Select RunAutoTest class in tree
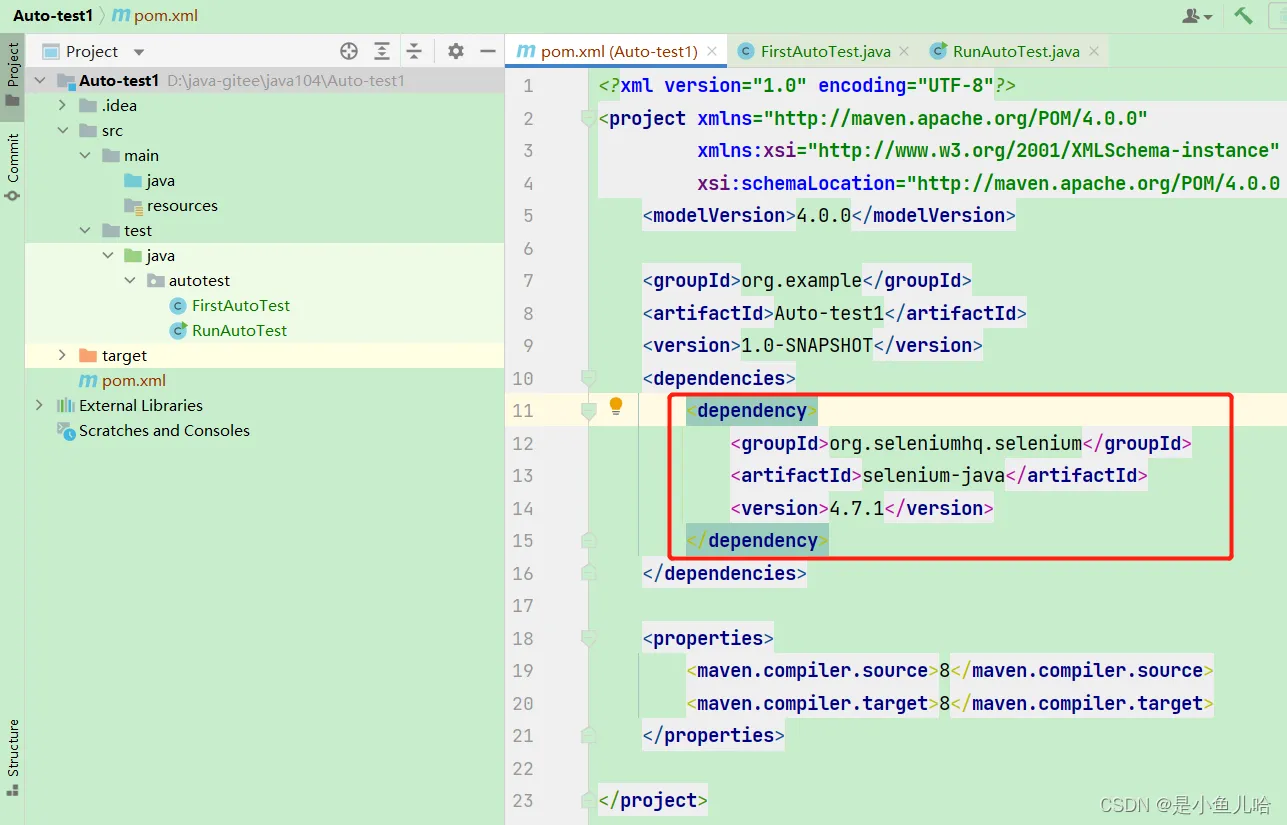This screenshot has height=825, width=1287. point(229,330)
